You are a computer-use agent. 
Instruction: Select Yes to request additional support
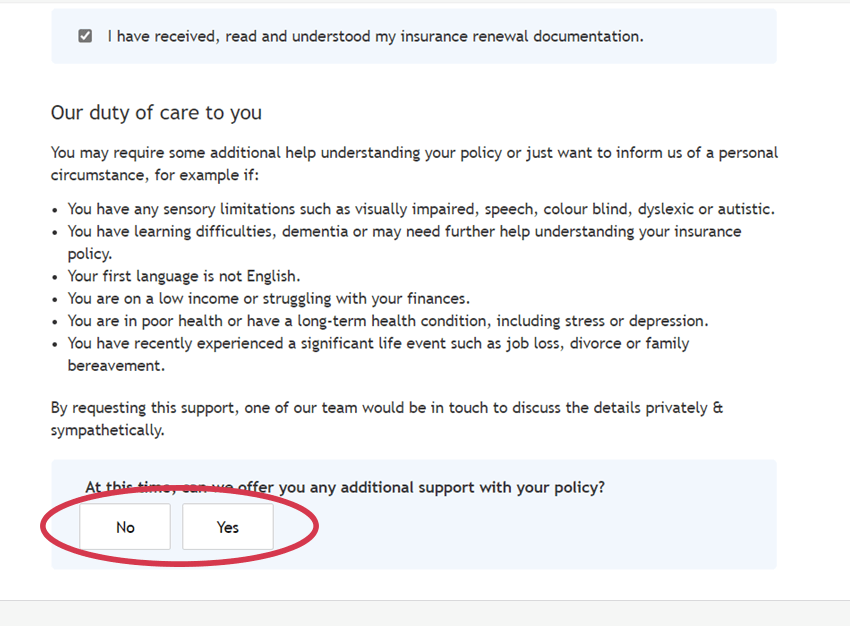[228, 527]
